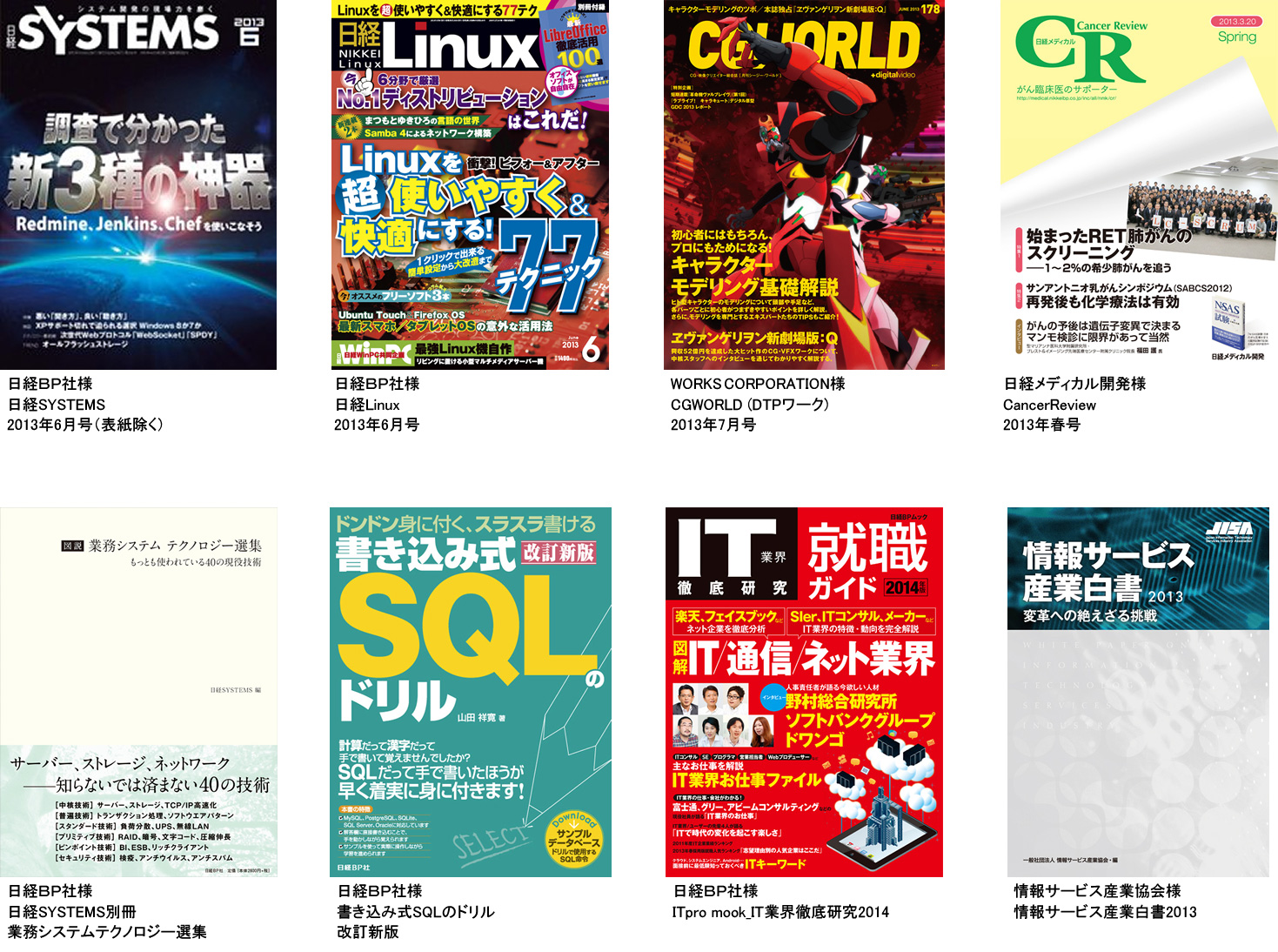The width and height of the screenshot is (1278, 952).
Task: Select the caption text 日経SYSTEMS
Action: [57, 405]
